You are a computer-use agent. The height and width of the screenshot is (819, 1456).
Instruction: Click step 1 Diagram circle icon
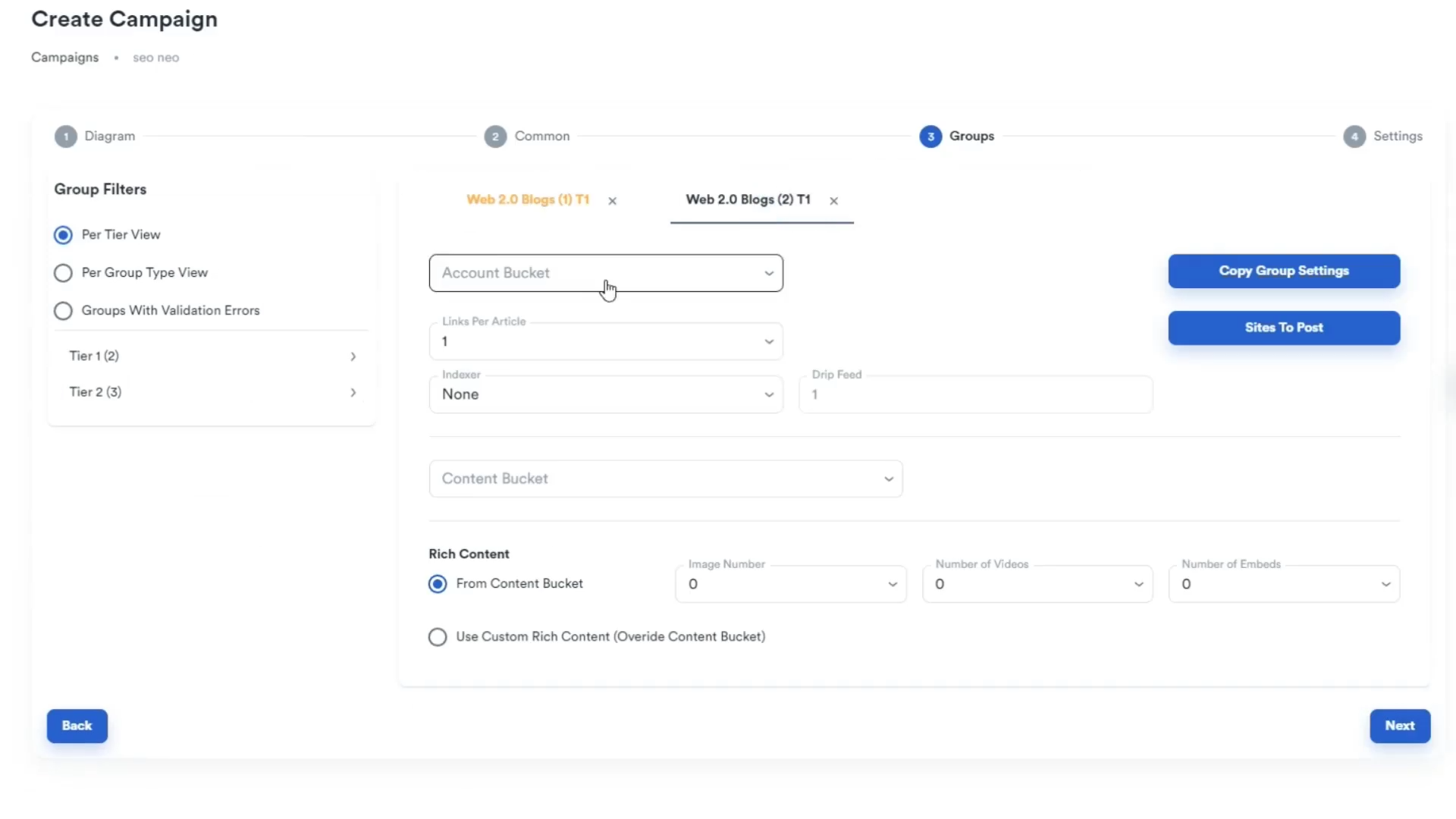coord(66,136)
